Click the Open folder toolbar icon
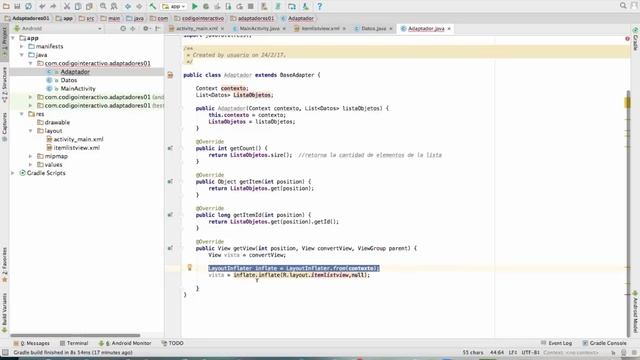Screen dimensions: 640x360 [6, 6]
